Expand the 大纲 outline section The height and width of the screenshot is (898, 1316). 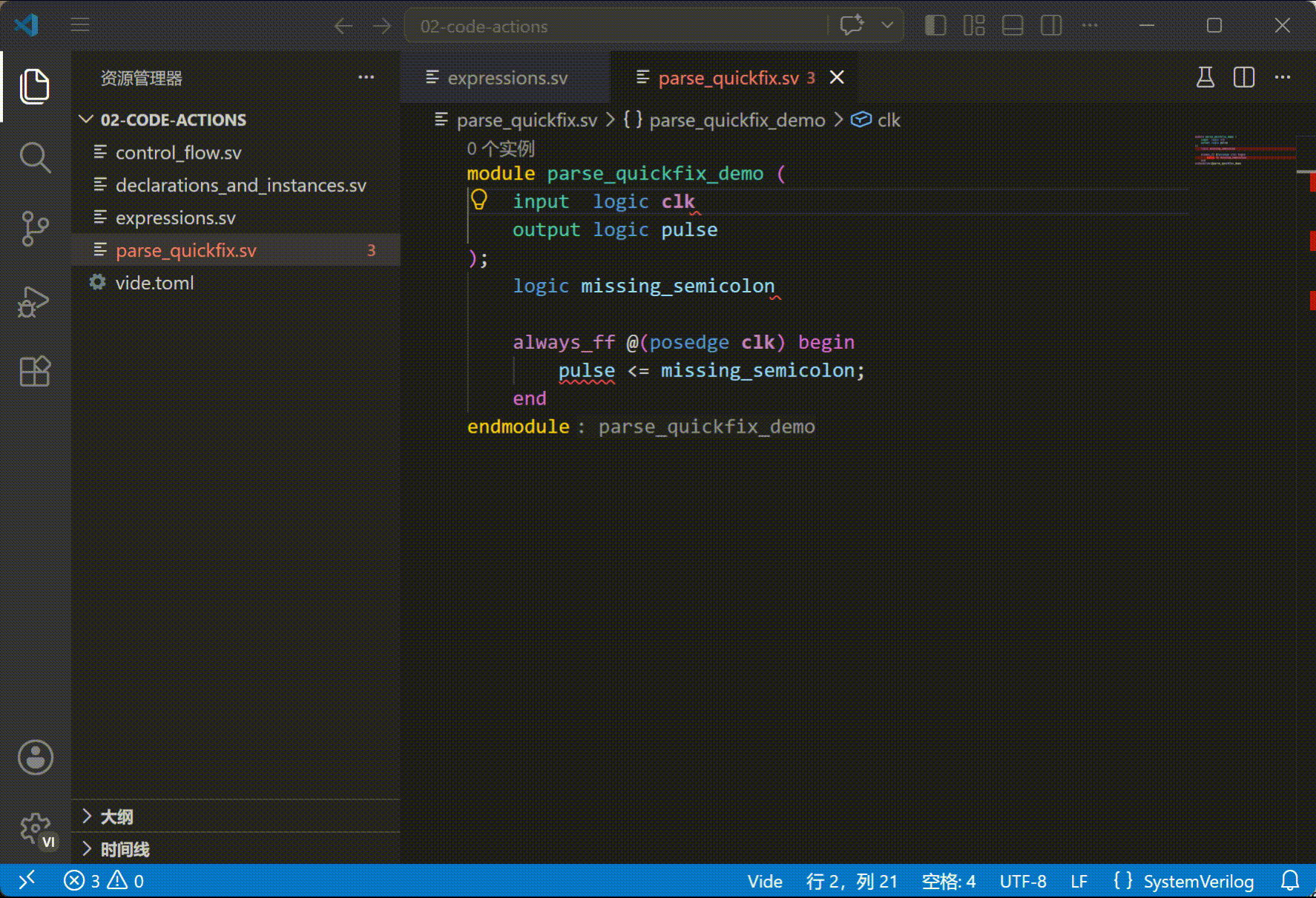click(x=236, y=816)
